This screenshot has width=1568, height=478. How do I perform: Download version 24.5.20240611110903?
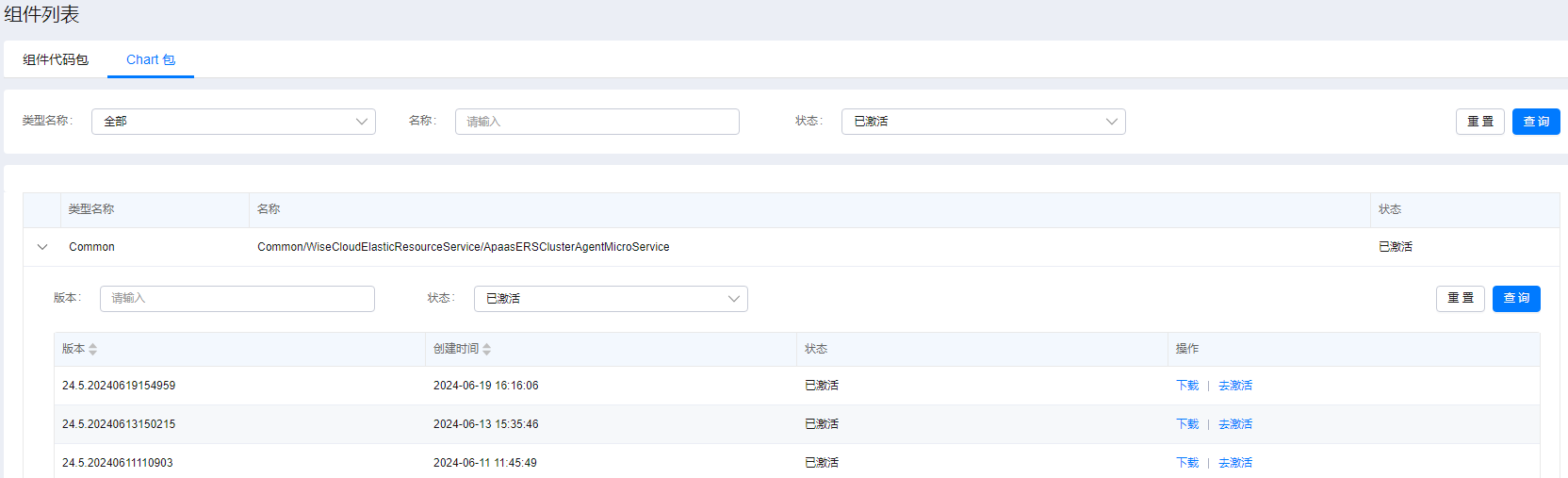[1187, 463]
